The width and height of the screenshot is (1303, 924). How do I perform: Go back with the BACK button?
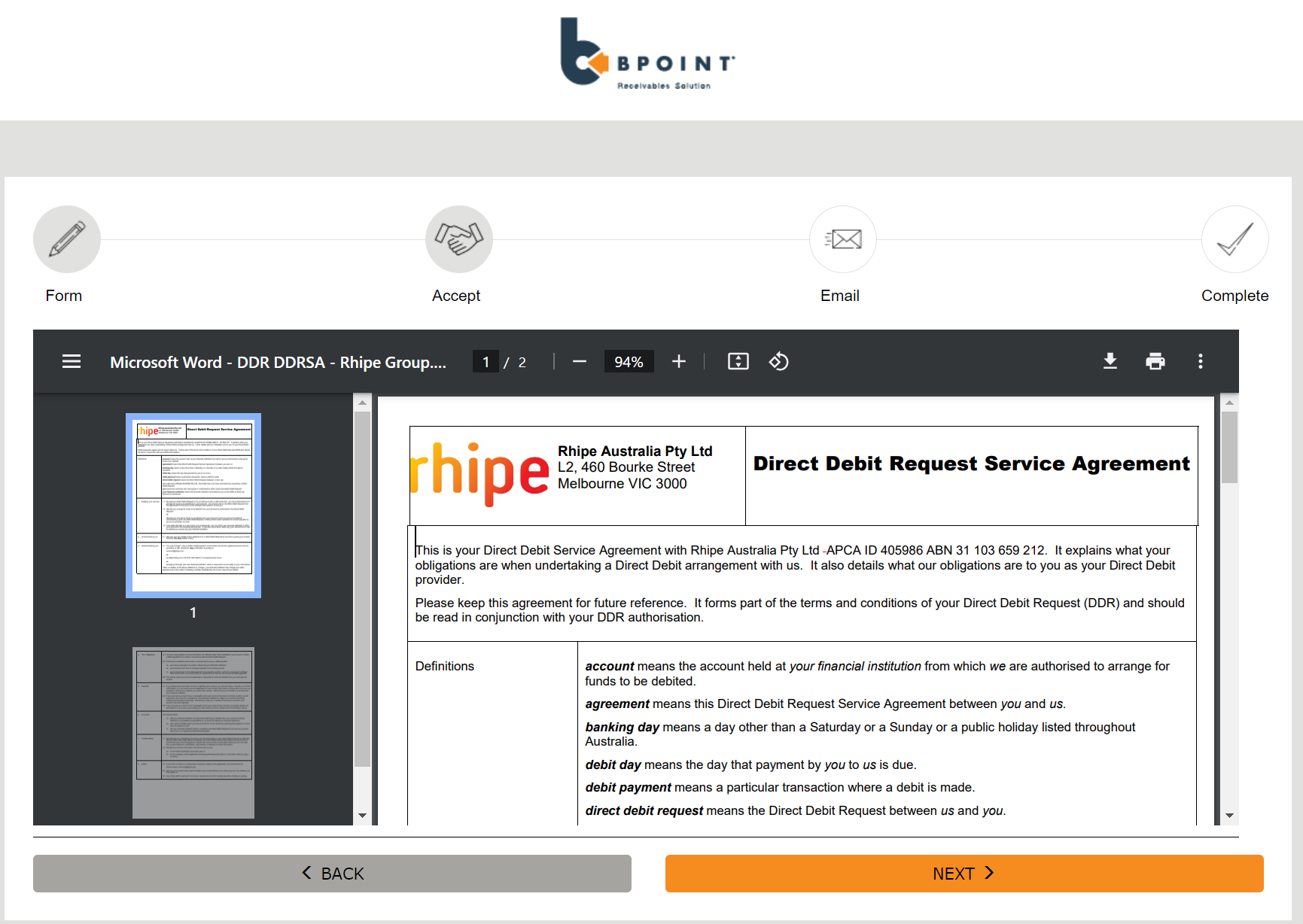tap(332, 874)
